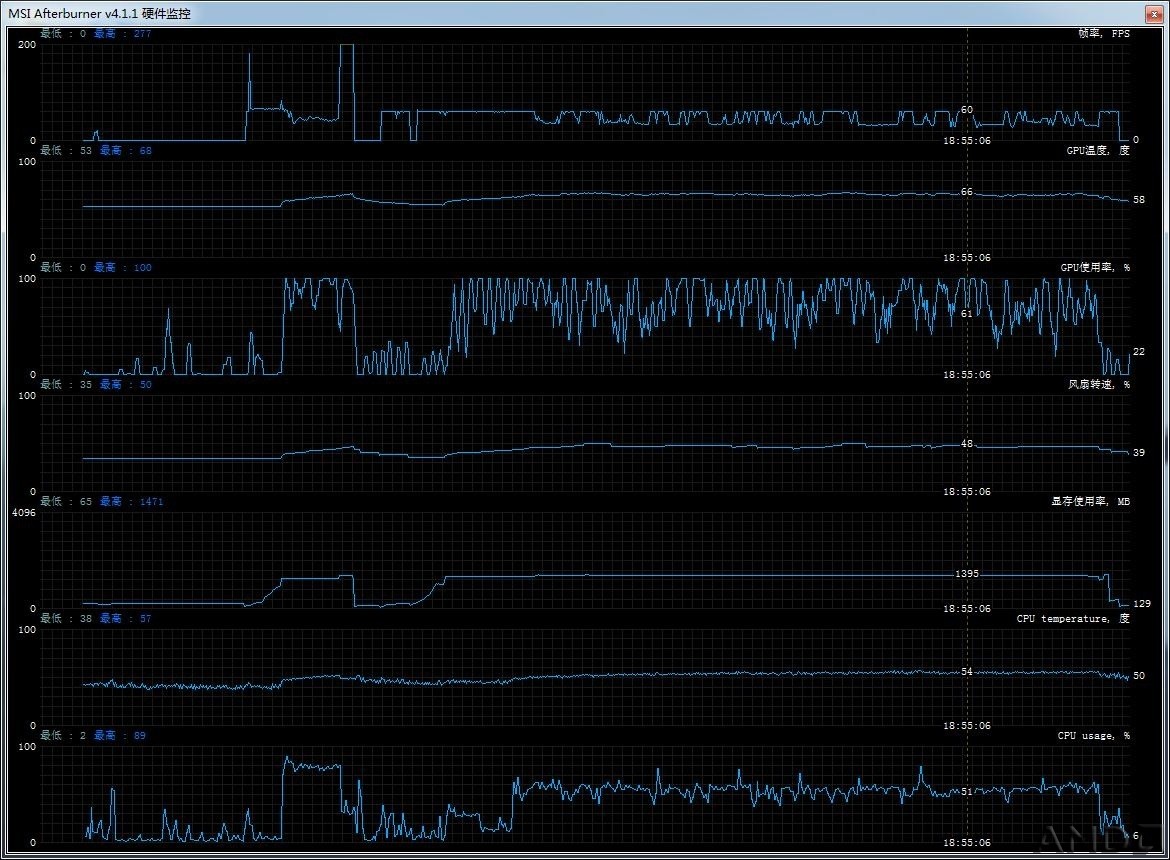Click the 最高 : 50 fan speed maximum

click(125, 385)
